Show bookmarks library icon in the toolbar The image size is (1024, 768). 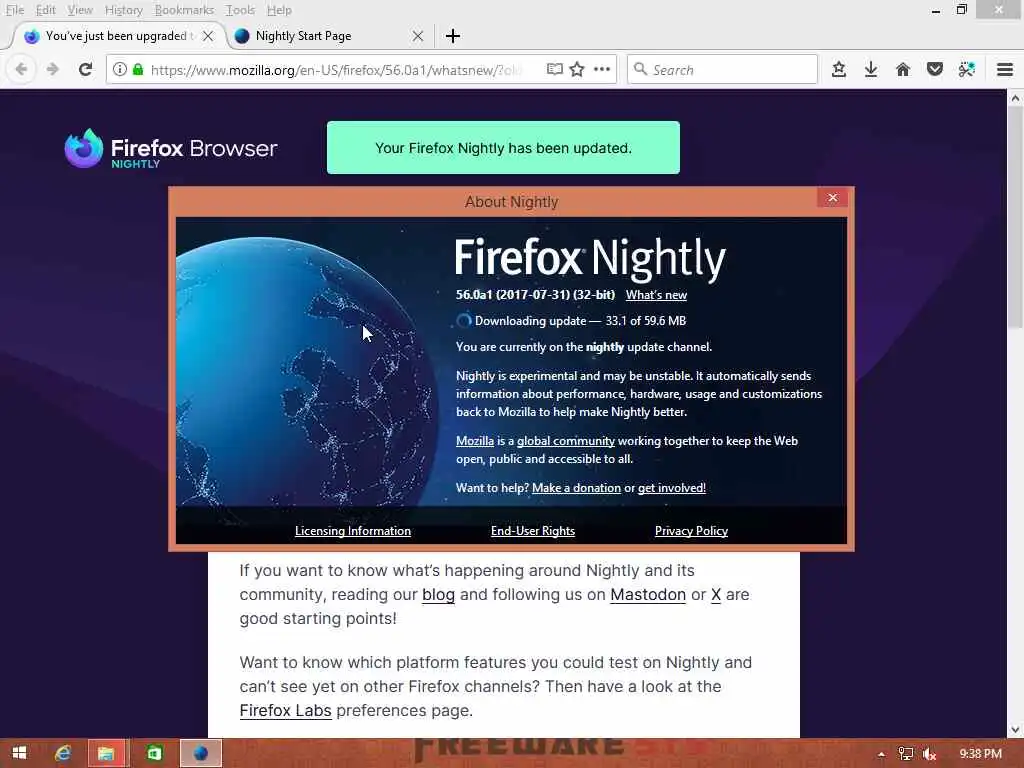(x=839, y=69)
